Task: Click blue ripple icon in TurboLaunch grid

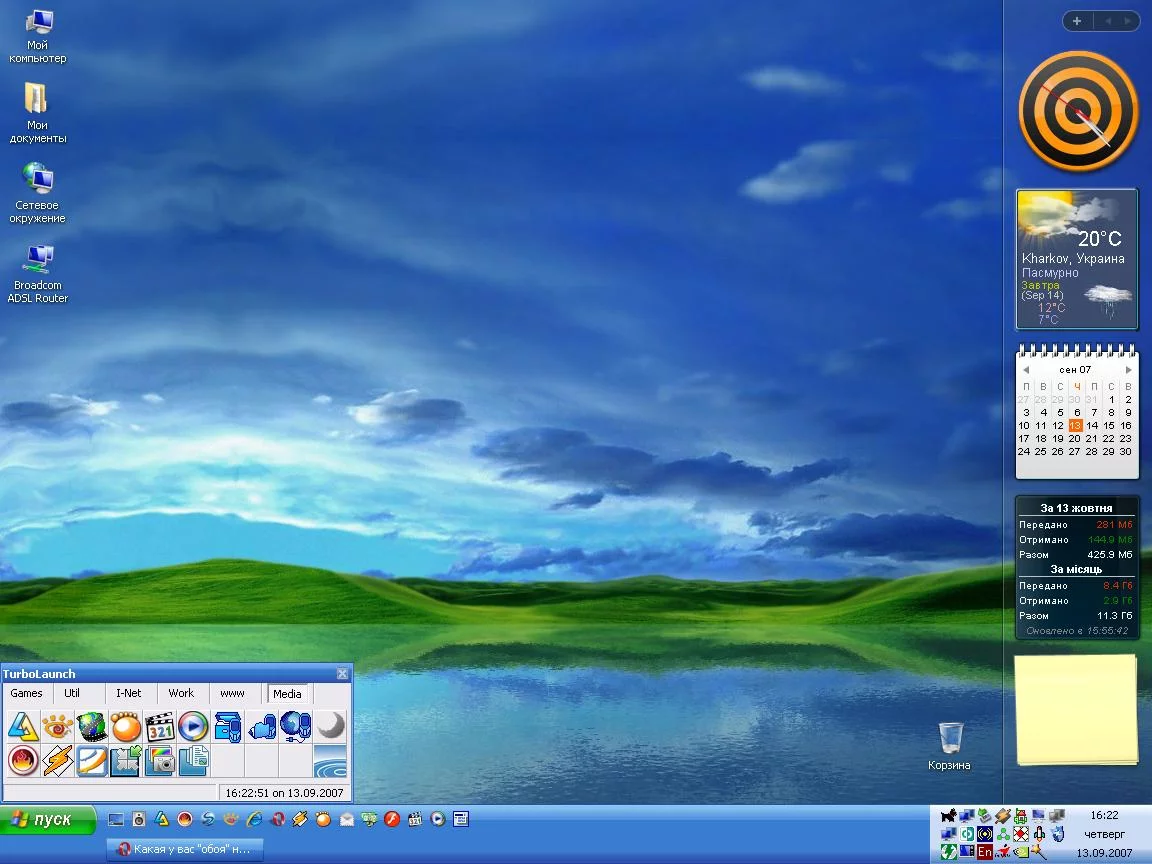Action: [x=330, y=760]
